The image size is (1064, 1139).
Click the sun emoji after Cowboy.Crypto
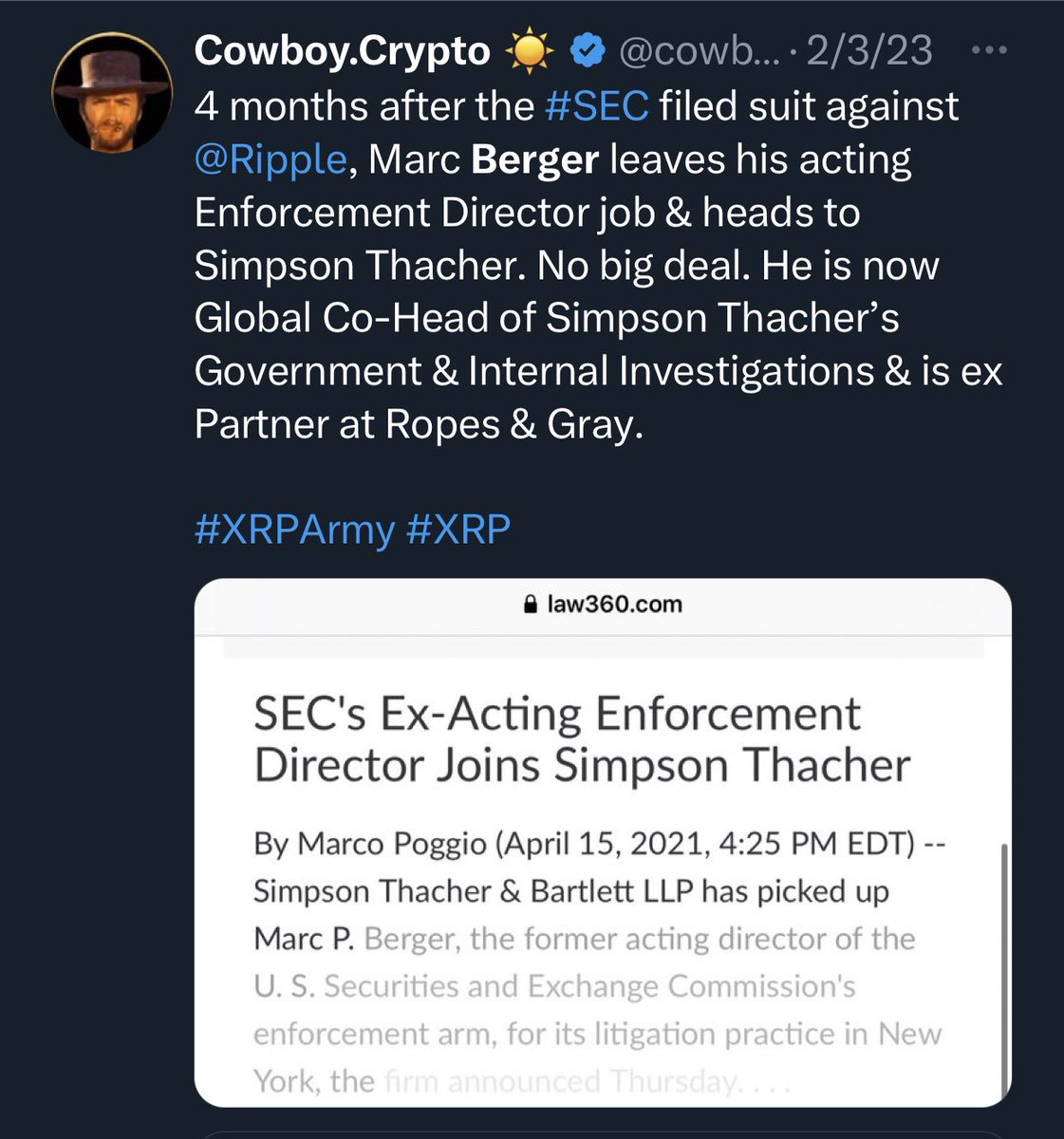(x=530, y=51)
